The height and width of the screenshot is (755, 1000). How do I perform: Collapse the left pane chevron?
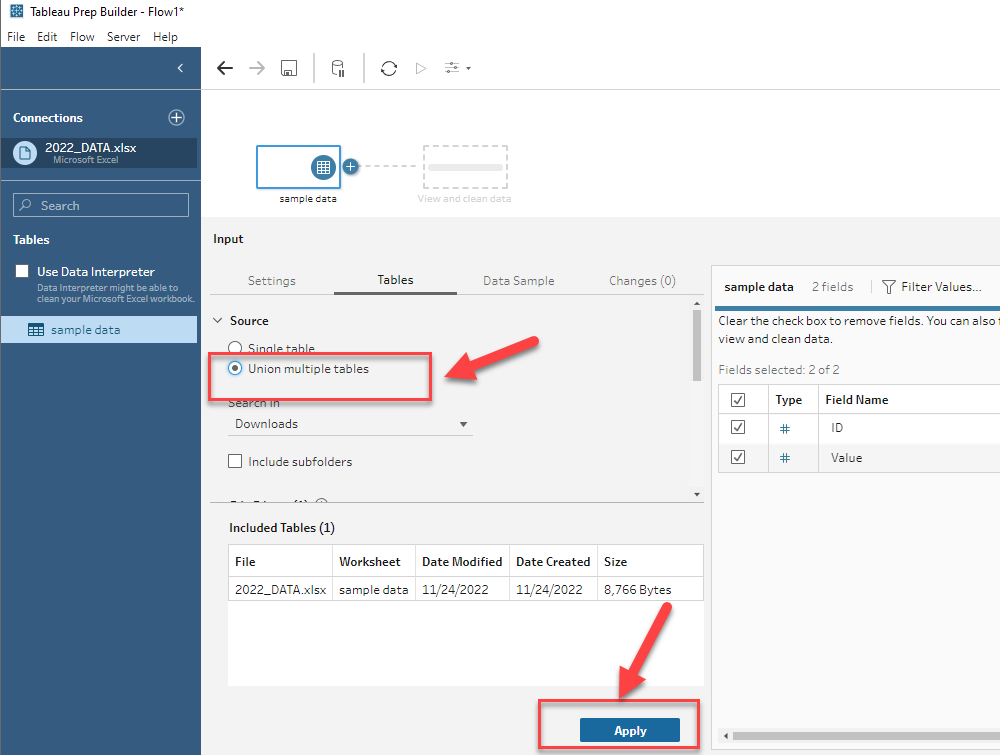coord(180,68)
